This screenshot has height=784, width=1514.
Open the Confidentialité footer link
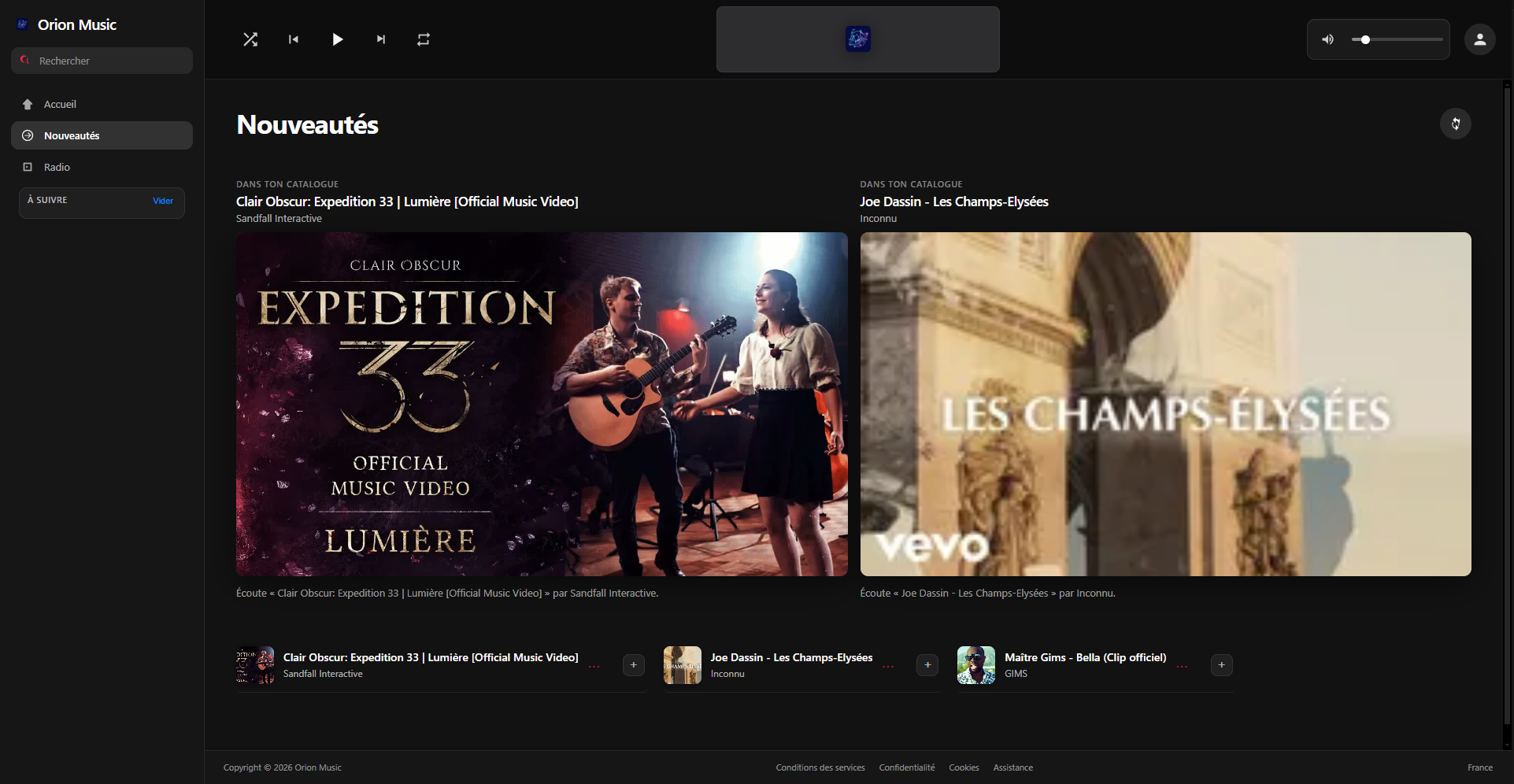[x=907, y=767]
